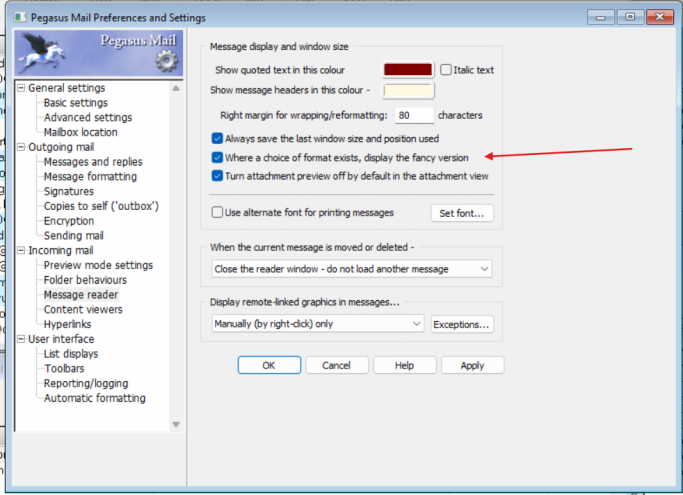Open the remote-linked graphics dropdown
This screenshot has width=683, height=495.
317,324
